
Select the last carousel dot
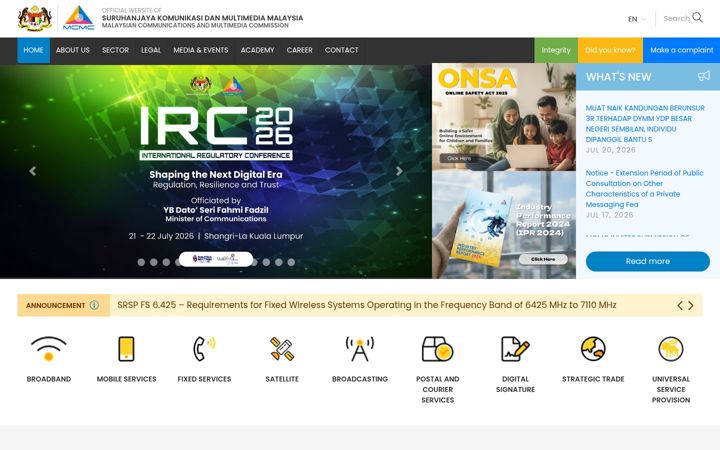point(291,262)
